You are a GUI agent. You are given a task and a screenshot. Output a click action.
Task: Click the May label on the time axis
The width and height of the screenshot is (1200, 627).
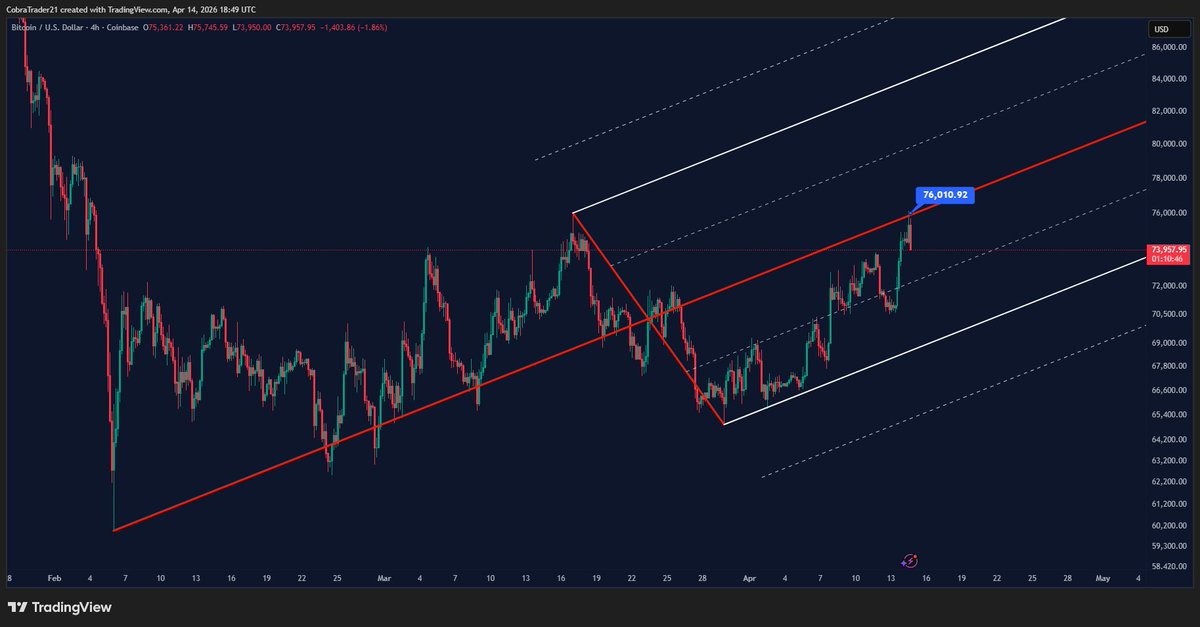1103,578
